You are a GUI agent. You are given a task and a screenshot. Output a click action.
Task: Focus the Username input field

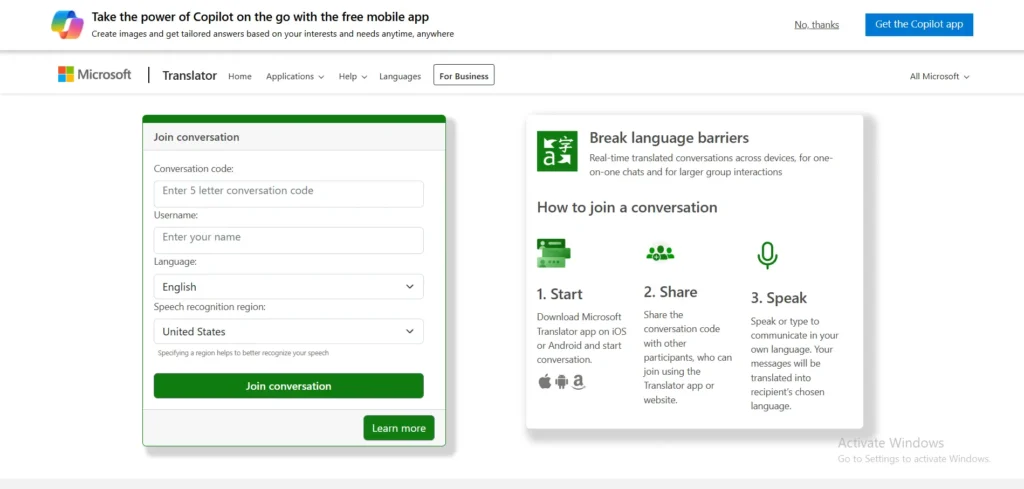pos(288,240)
